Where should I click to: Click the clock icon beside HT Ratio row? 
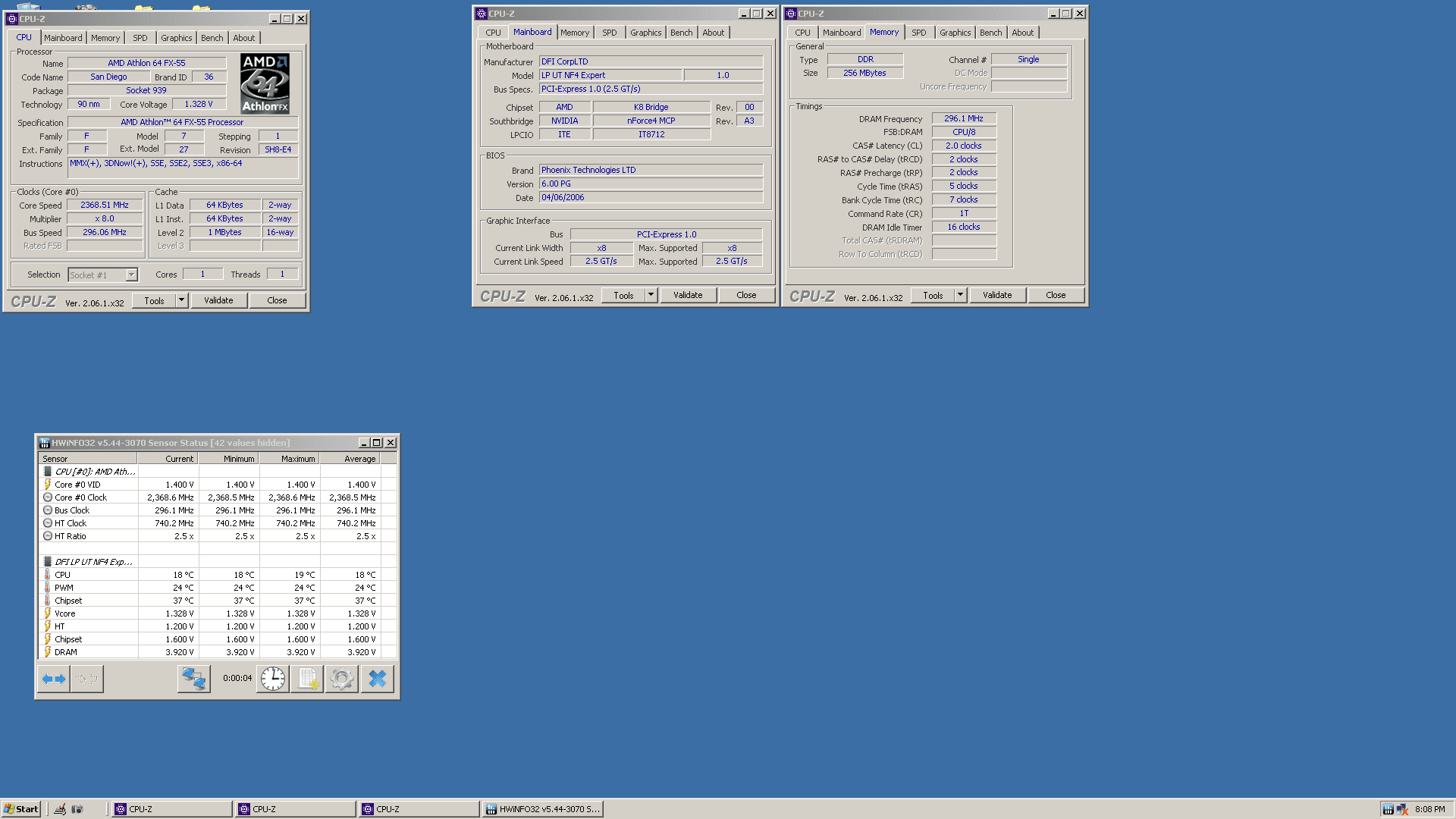[x=48, y=536]
